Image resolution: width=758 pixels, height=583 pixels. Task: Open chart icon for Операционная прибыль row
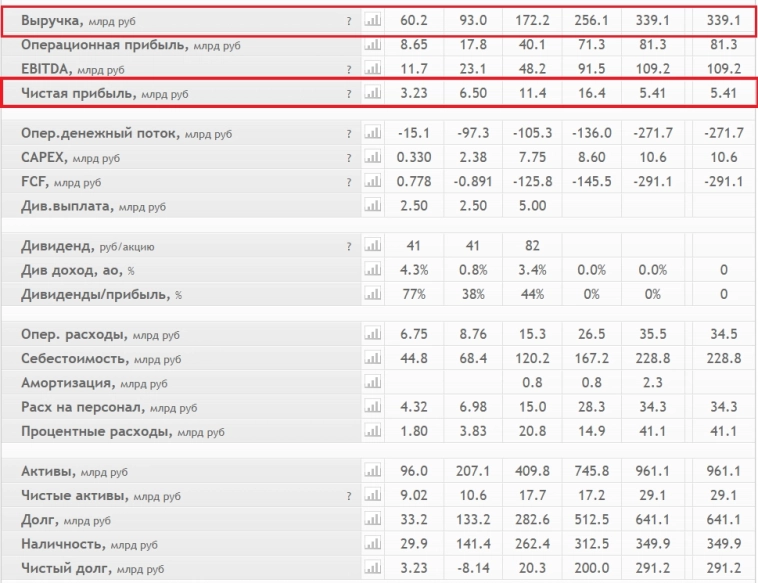point(372,44)
